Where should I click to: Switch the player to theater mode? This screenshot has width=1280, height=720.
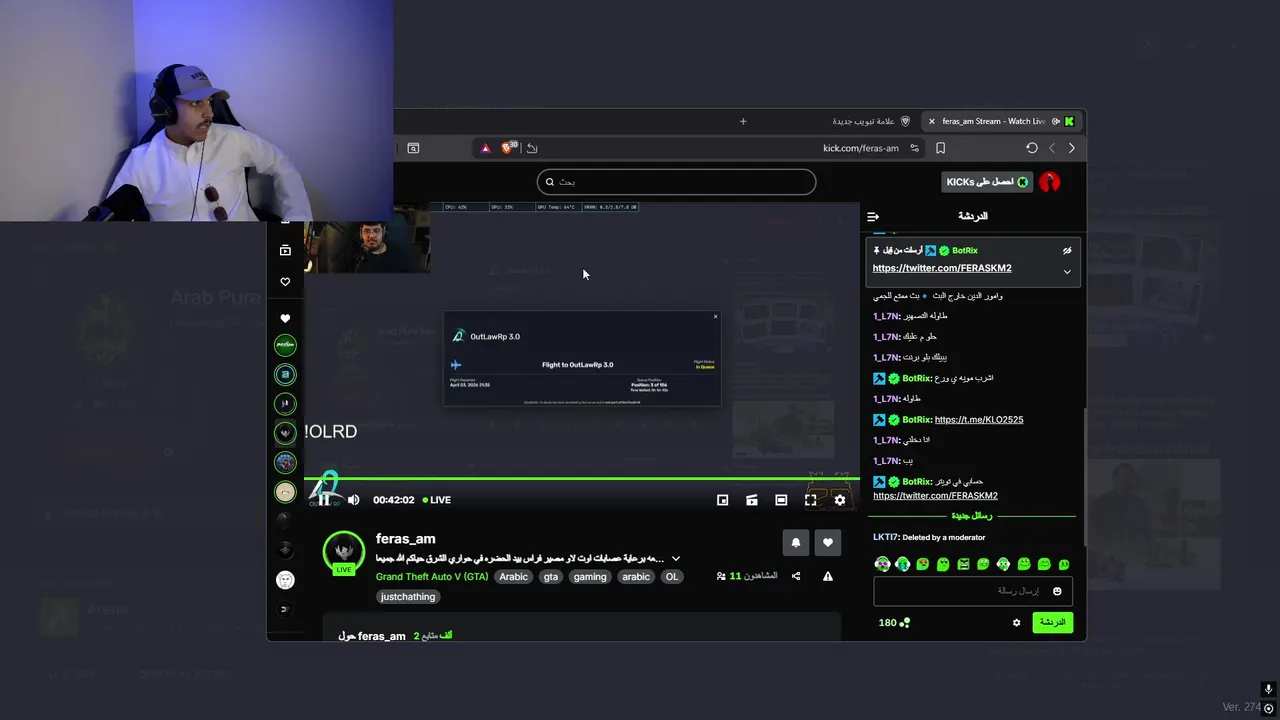781,500
